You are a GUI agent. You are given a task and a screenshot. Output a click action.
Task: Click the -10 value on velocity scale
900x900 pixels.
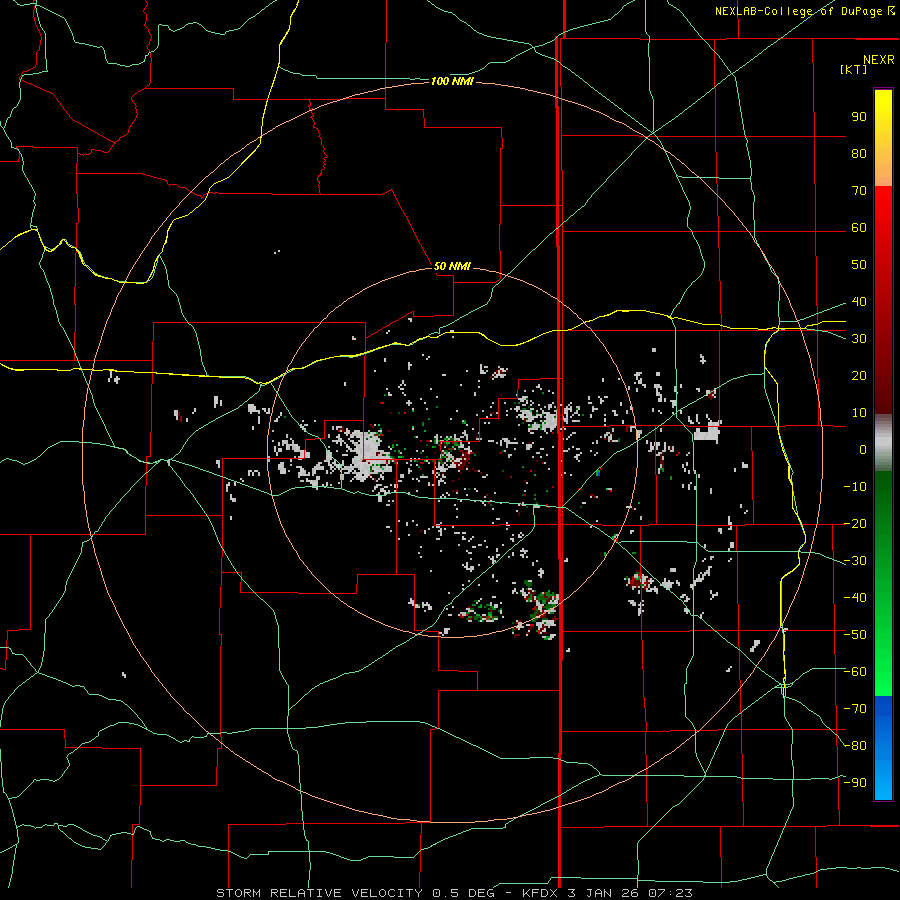tap(855, 487)
